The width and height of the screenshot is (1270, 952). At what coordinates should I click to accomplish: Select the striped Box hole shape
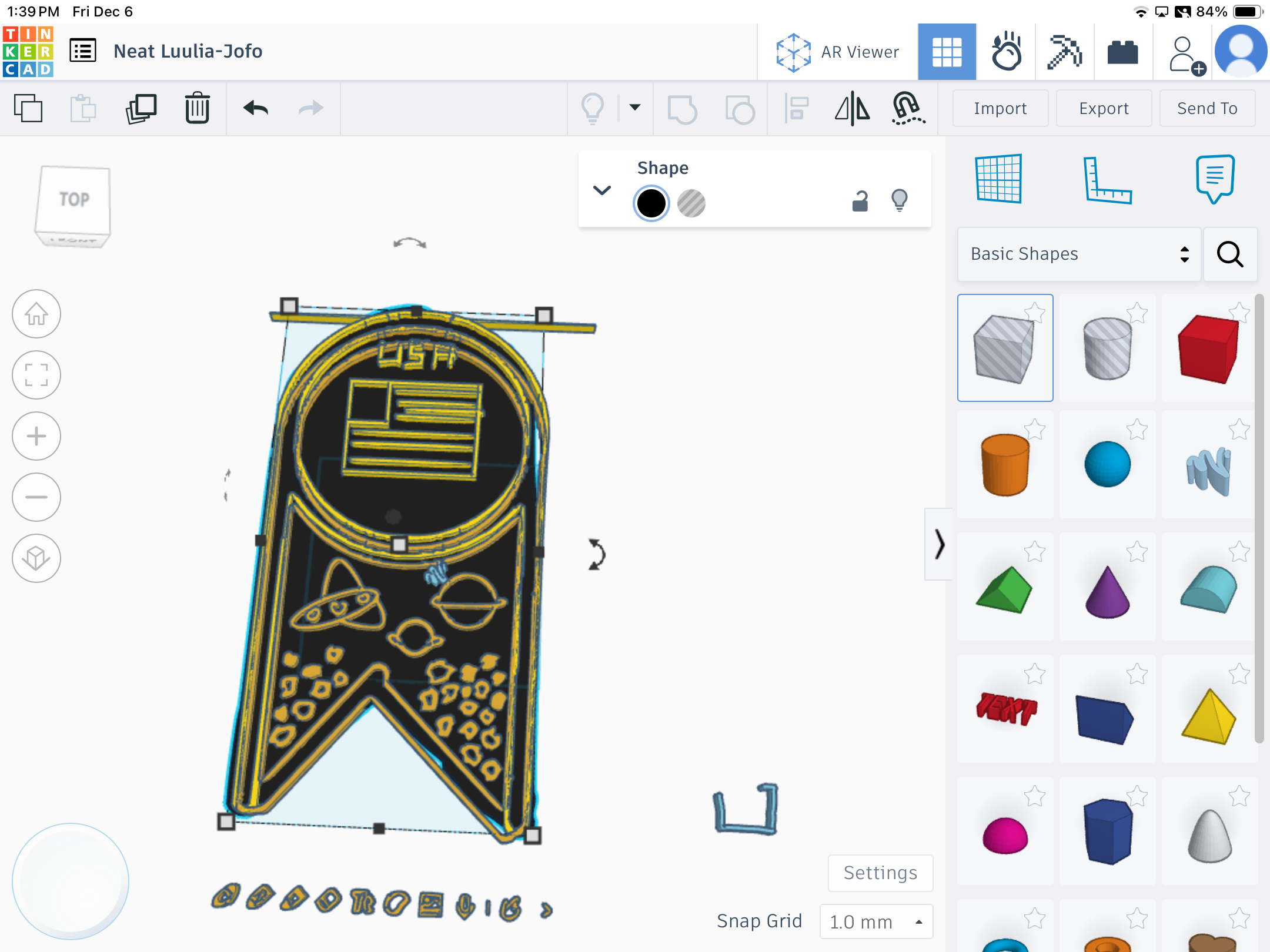pos(1005,348)
